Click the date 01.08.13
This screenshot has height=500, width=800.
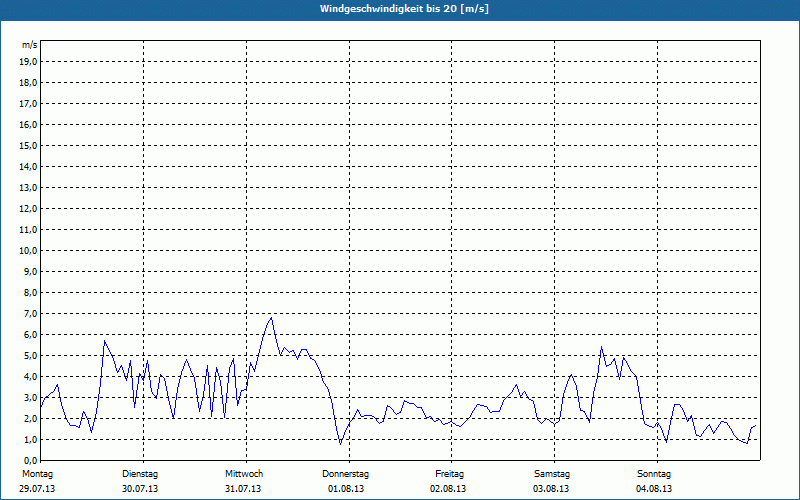(346, 489)
